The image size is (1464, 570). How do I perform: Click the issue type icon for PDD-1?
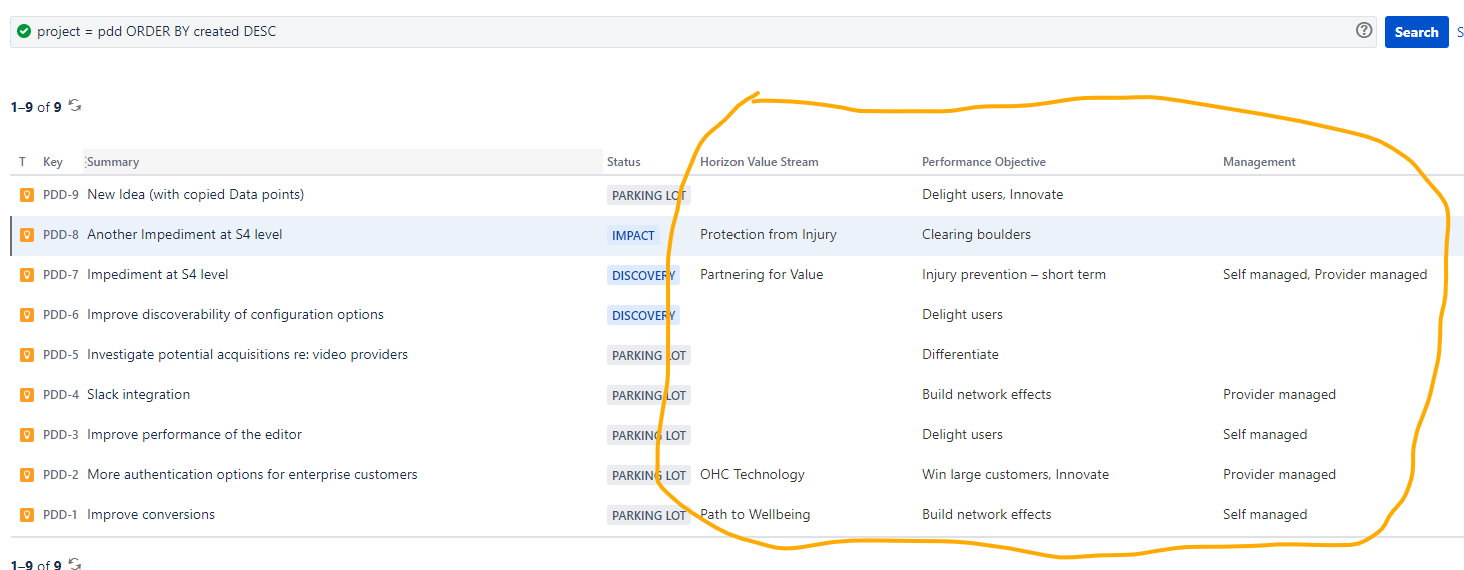pos(27,515)
